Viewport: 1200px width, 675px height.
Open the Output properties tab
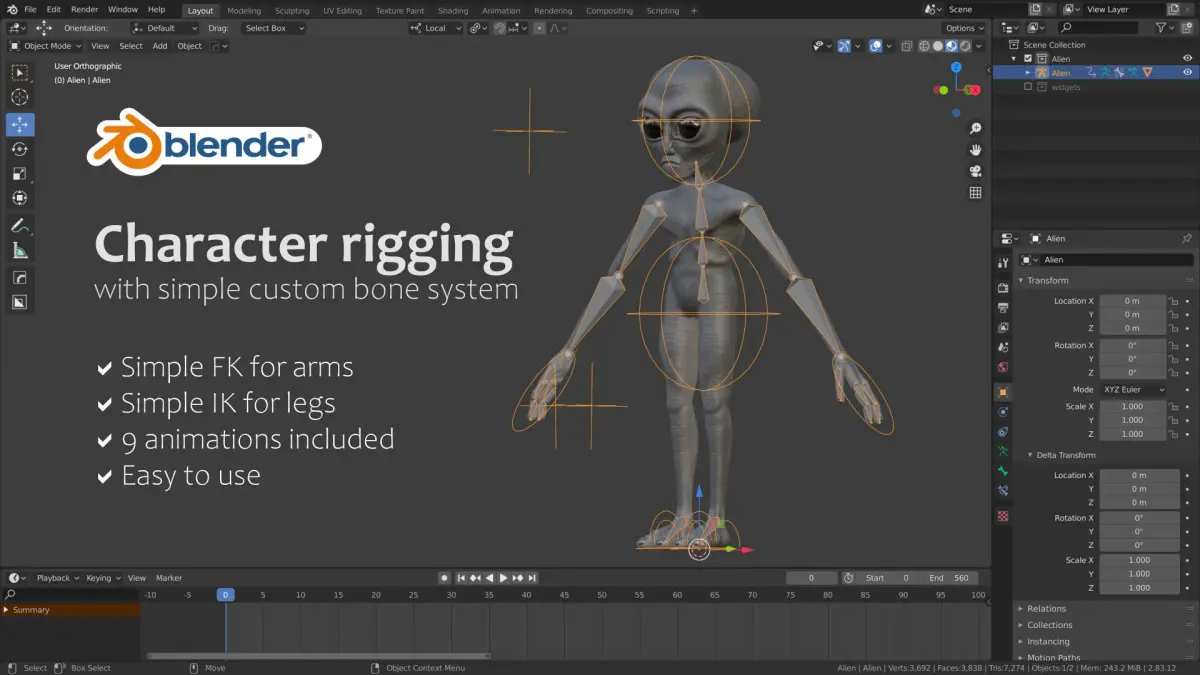coord(1003,308)
